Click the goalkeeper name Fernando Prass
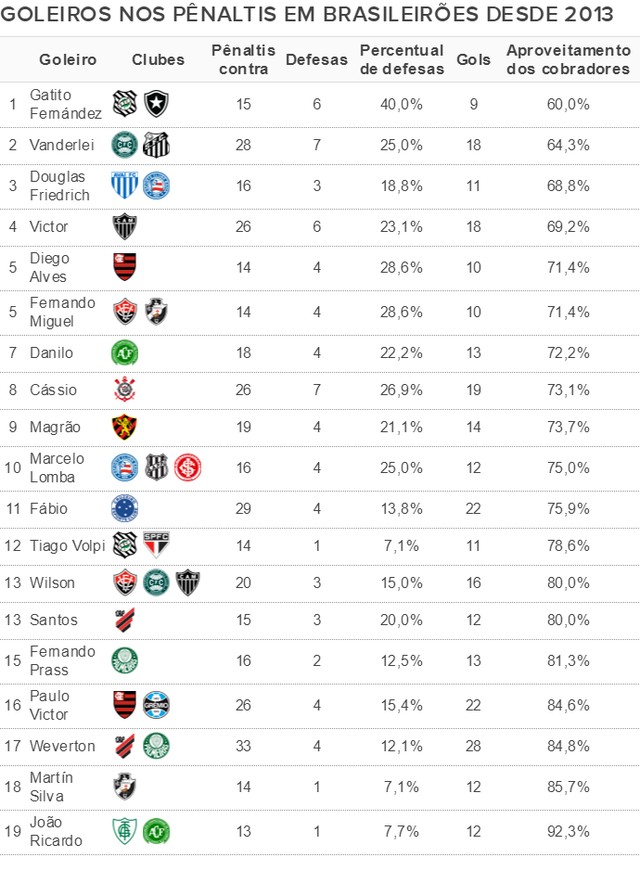Viewport: 640px width, 883px height. coord(62,660)
